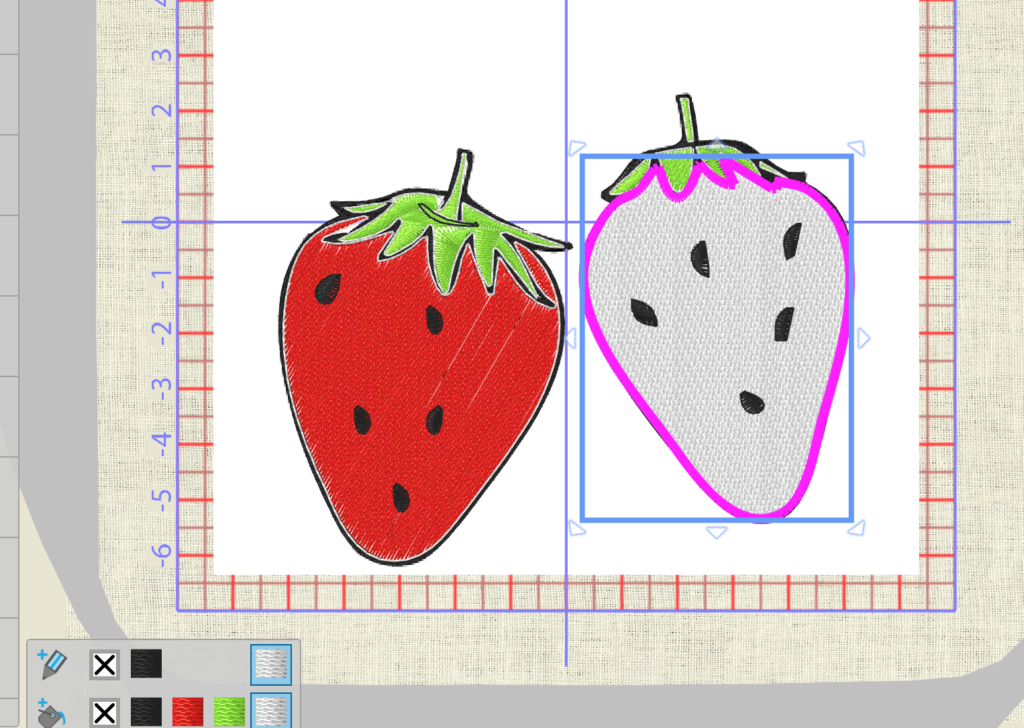Screen dimensions: 1024x728
Task: Click the right-middle selection handle arrow
Action: point(863,339)
